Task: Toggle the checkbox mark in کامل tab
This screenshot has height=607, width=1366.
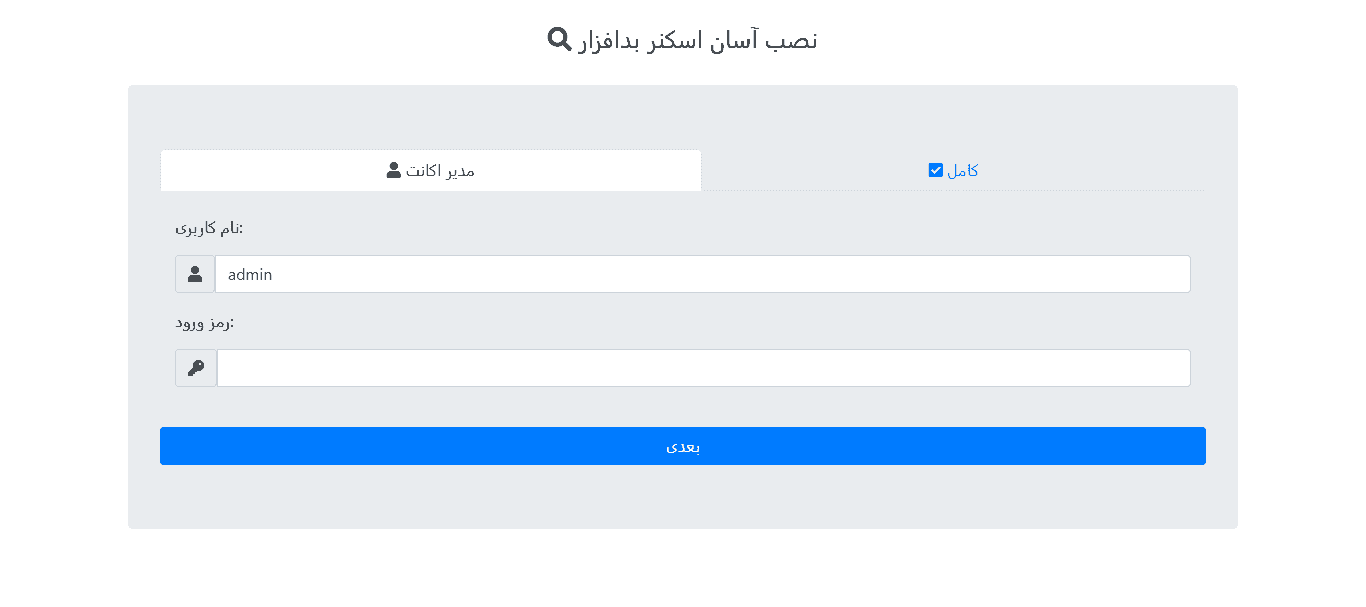Action: point(936,170)
